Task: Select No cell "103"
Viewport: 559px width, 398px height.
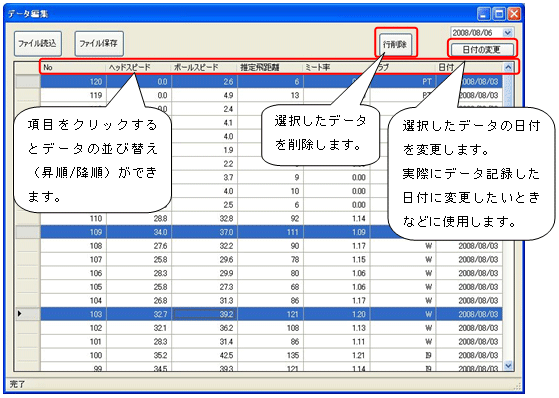Action: [x=73, y=314]
